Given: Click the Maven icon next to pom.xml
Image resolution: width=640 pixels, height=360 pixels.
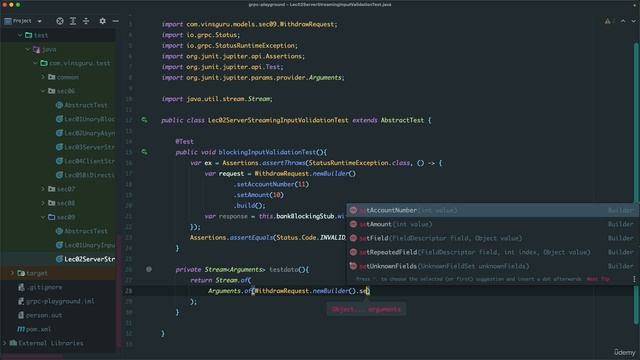Looking at the screenshot, I should pyautogui.click(x=21, y=329).
